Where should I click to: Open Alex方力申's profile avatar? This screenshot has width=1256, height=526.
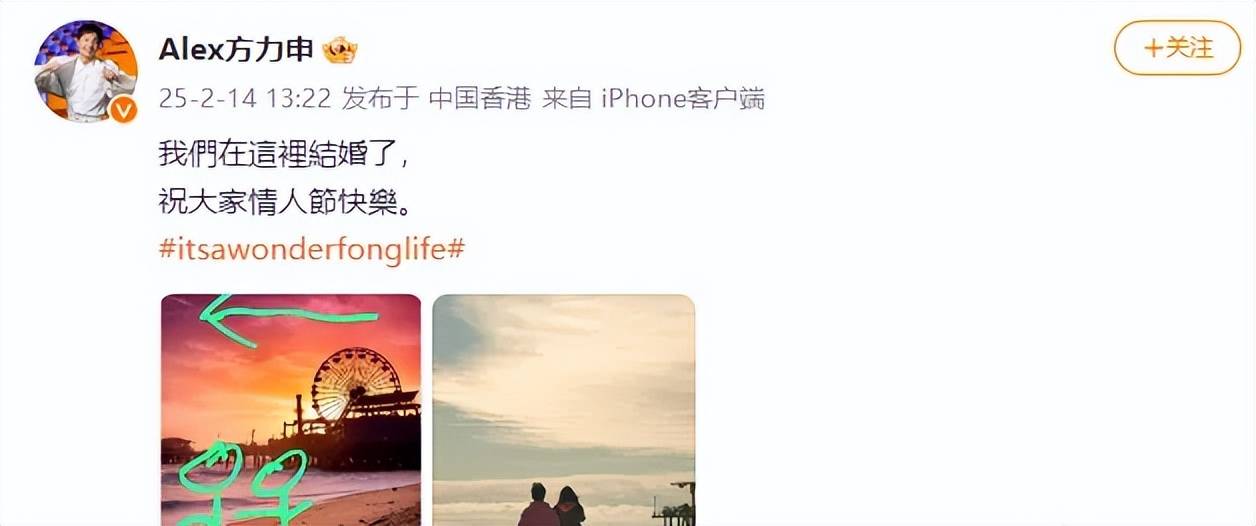coord(85,72)
